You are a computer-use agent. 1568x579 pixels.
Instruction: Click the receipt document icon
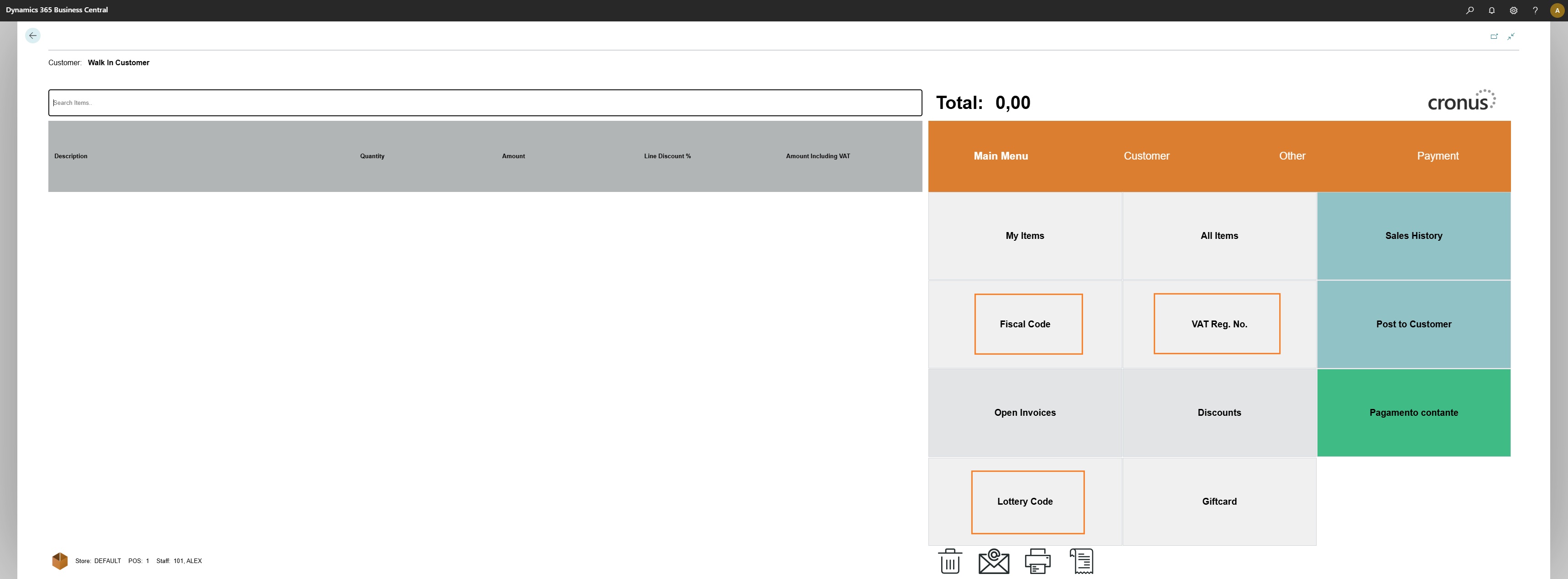coord(1081,561)
